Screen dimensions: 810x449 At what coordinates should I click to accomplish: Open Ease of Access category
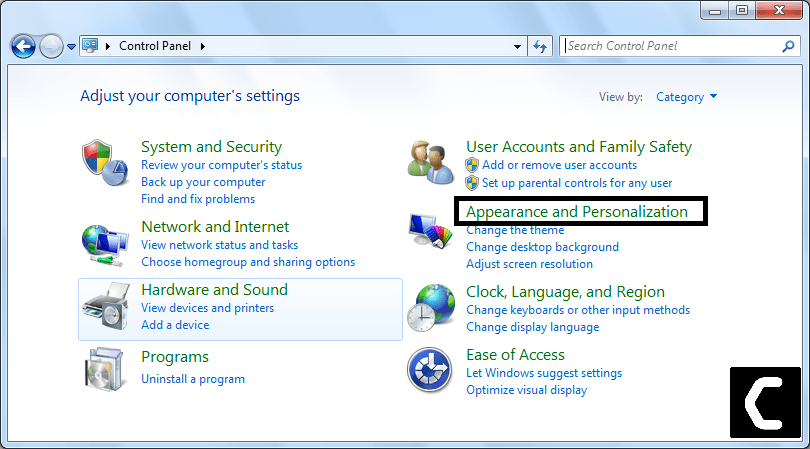pos(515,355)
